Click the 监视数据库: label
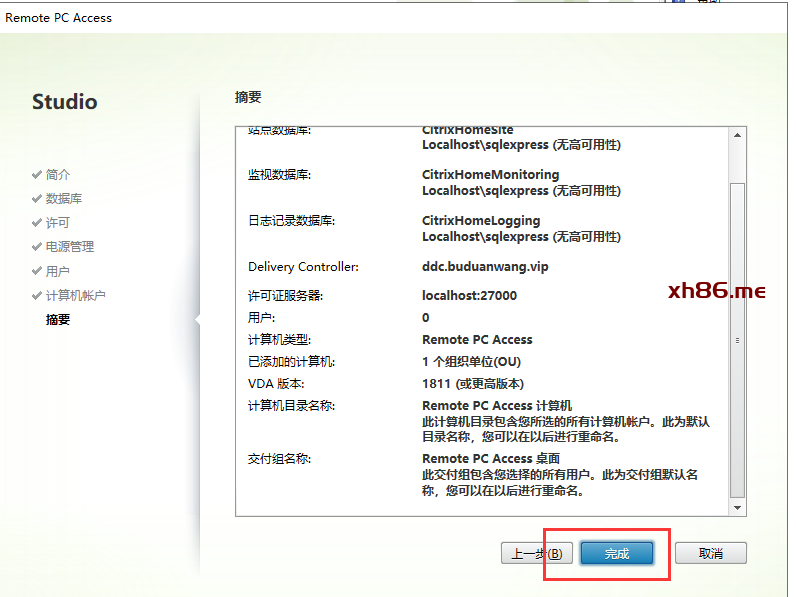This screenshot has width=796, height=597. click(x=280, y=175)
